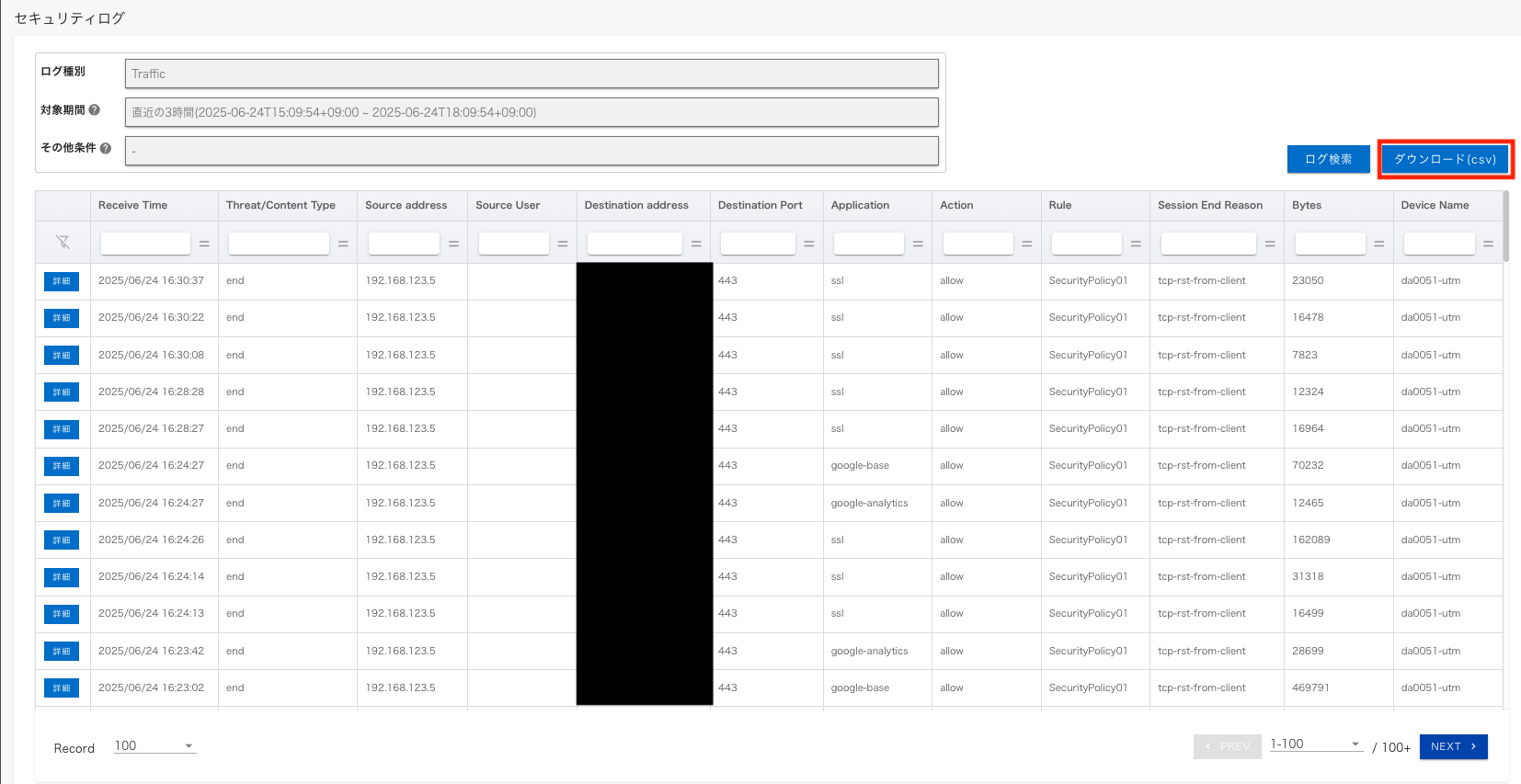This screenshot has width=1521, height=784.
Task: Select the Bytes value 23050
Action: coord(1308,280)
